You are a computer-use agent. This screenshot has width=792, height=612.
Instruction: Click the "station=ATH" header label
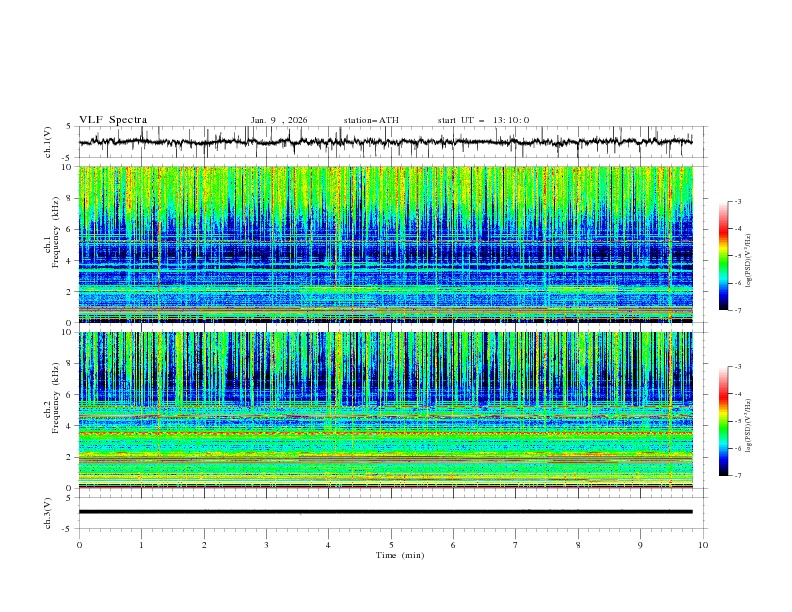pyautogui.click(x=371, y=120)
